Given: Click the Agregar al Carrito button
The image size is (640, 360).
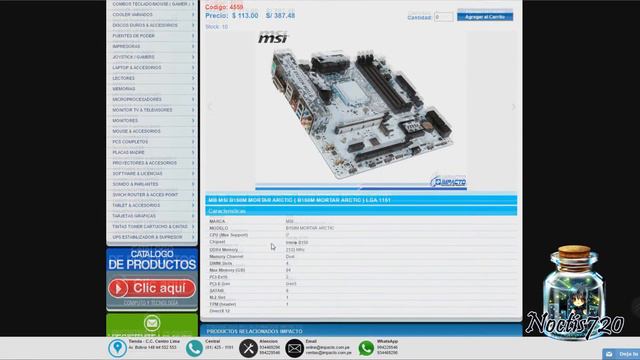Looking at the screenshot, I should 485,17.
